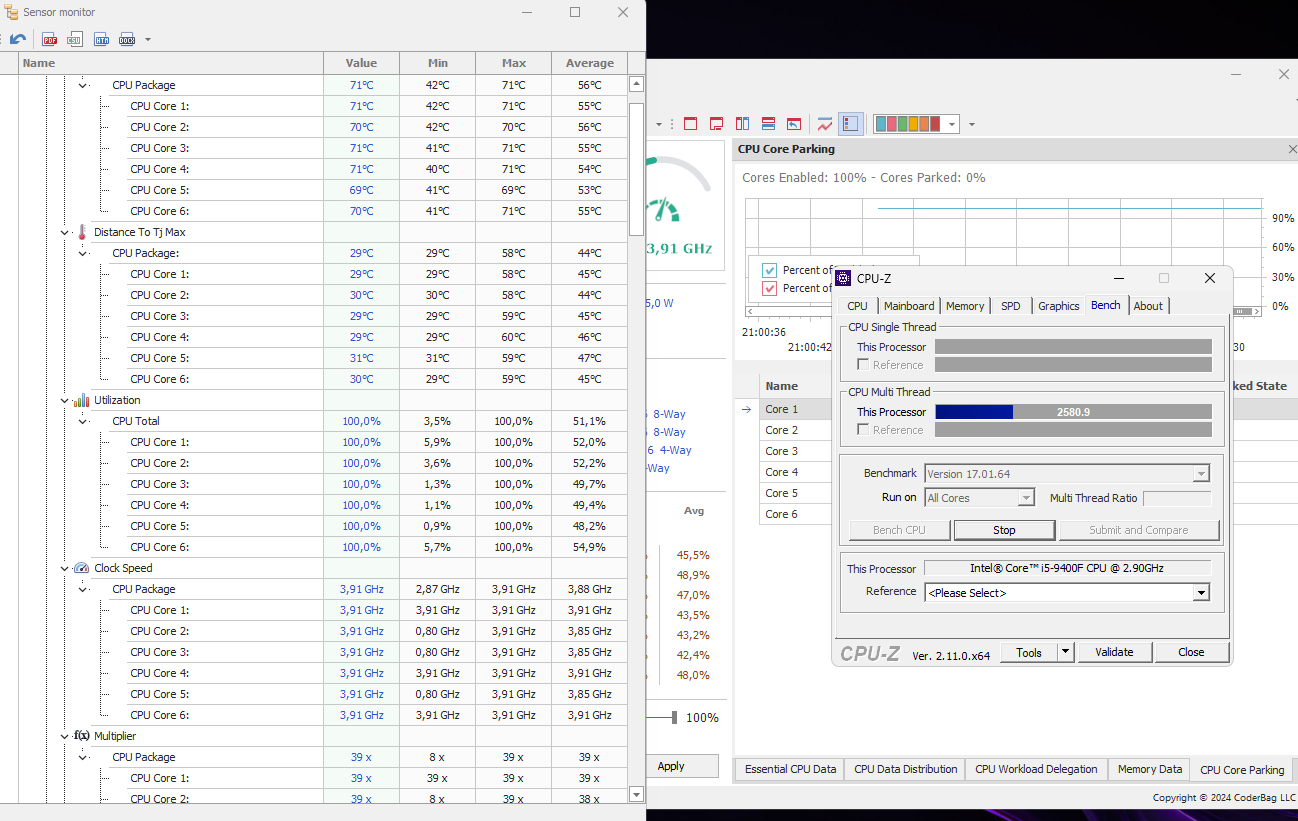Image resolution: width=1298 pixels, height=821 pixels.
Task: Close the CPU Core Parking panel
Action: 1292,149
